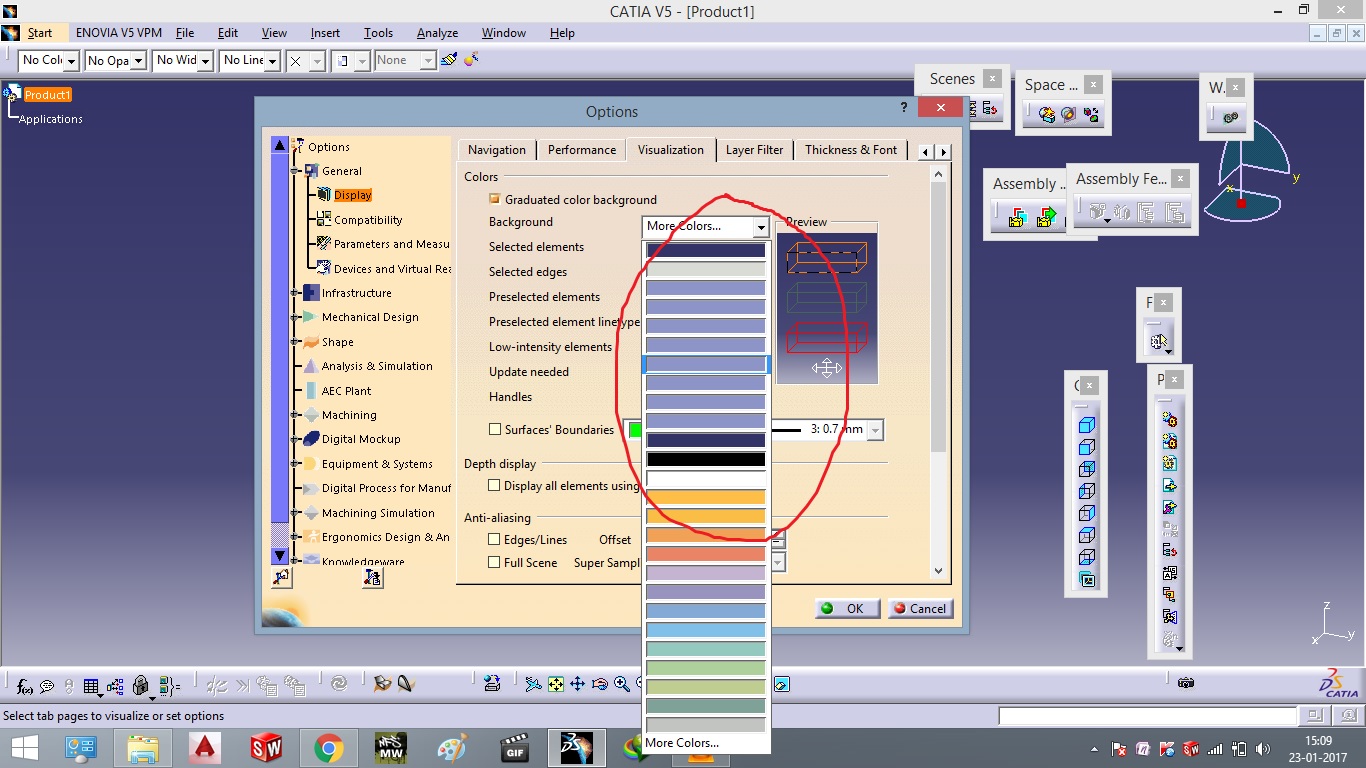The height and width of the screenshot is (768, 1366).
Task: Select the Fit All In view icon
Action: coord(556,685)
